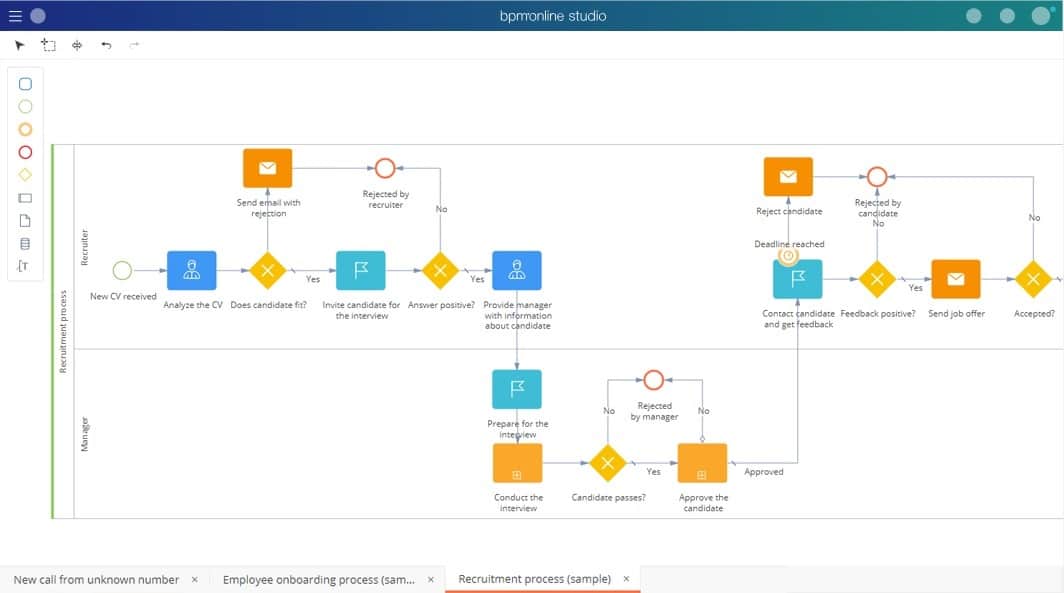Undo the last diagram change
1064x593 pixels.
pyautogui.click(x=106, y=44)
